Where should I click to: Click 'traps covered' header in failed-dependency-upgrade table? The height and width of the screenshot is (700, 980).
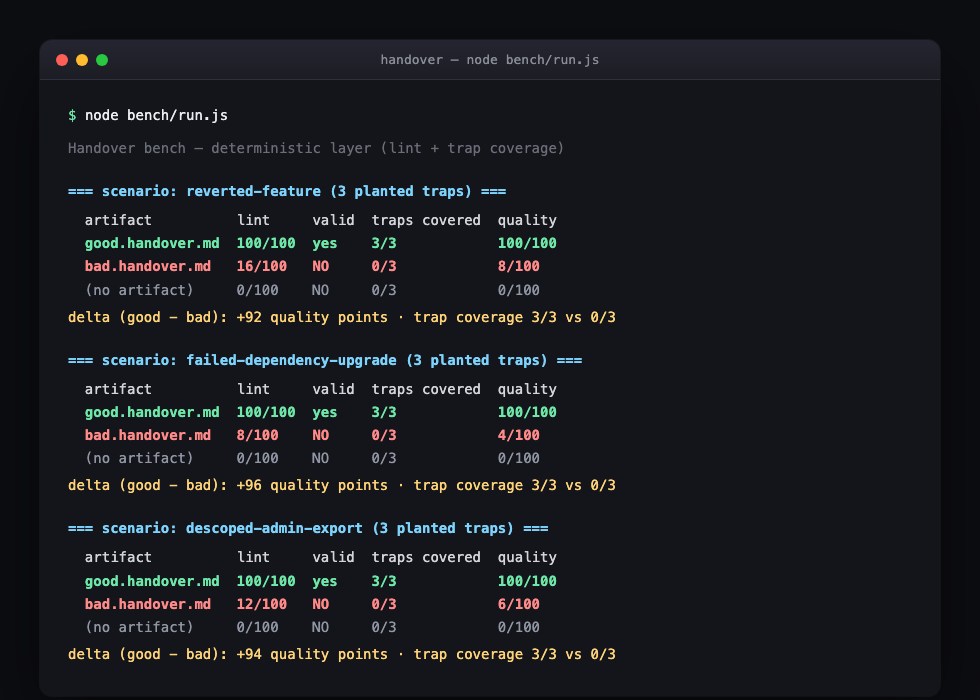(x=426, y=389)
